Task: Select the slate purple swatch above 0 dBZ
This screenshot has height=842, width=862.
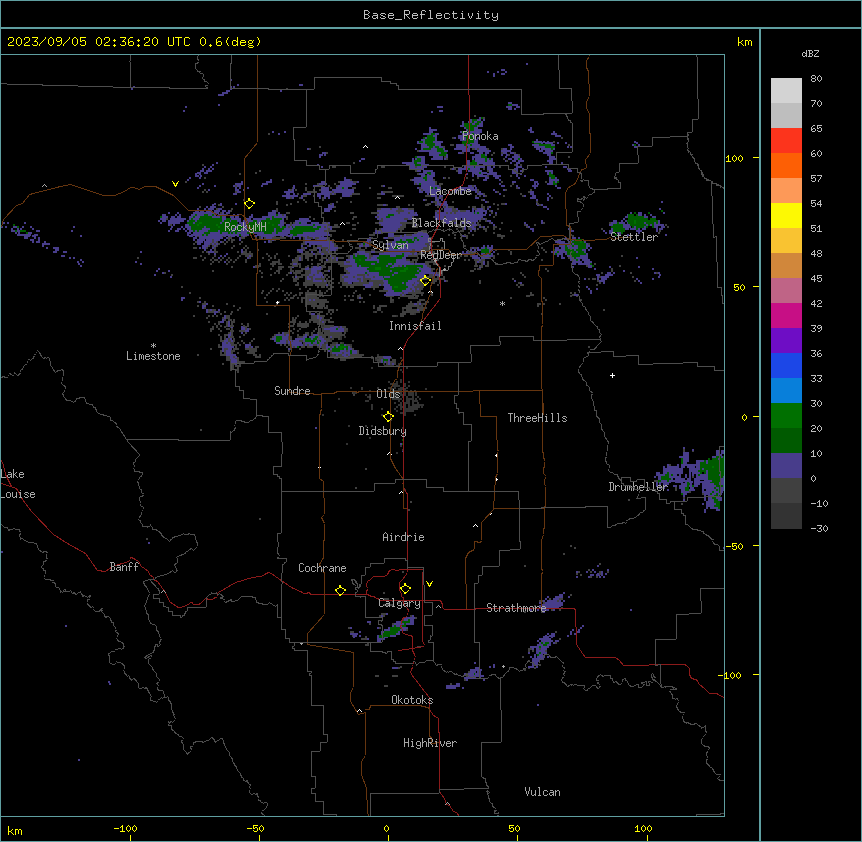Action: [x=786, y=466]
